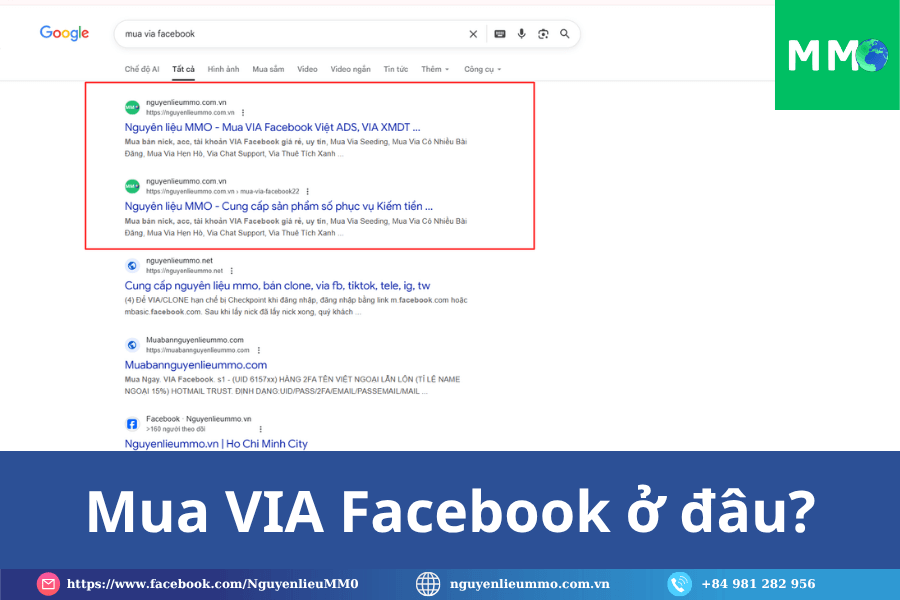Clear the search box with the X icon
Screen dimensions: 900x600
click(x=473, y=34)
